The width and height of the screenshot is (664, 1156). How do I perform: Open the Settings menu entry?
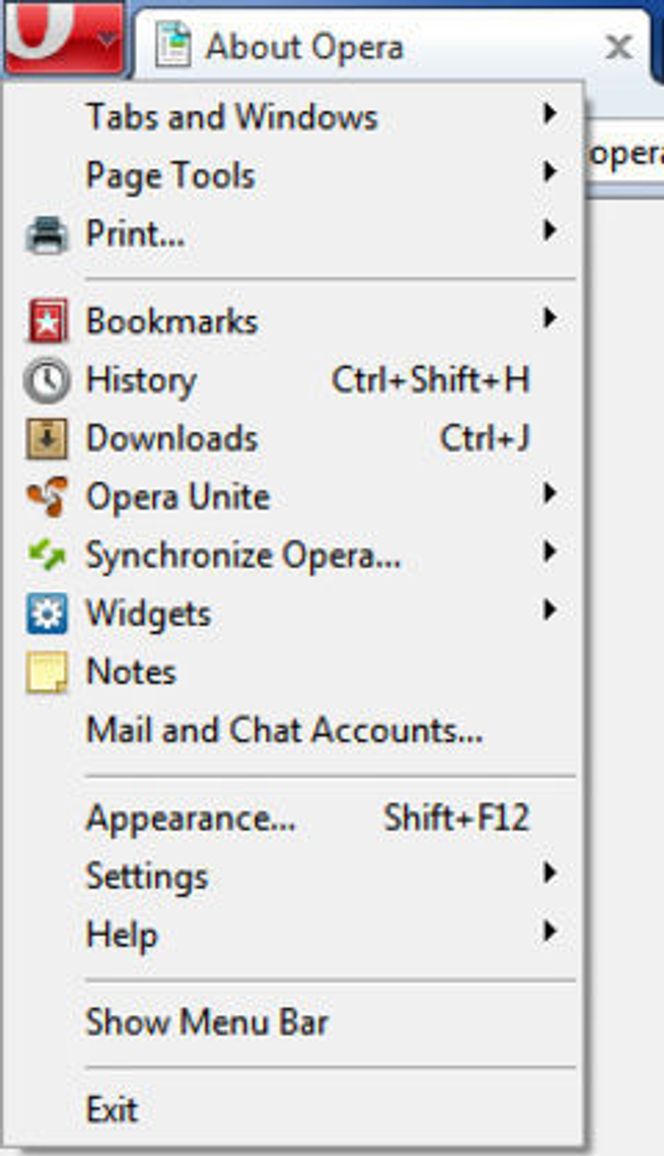click(293, 877)
